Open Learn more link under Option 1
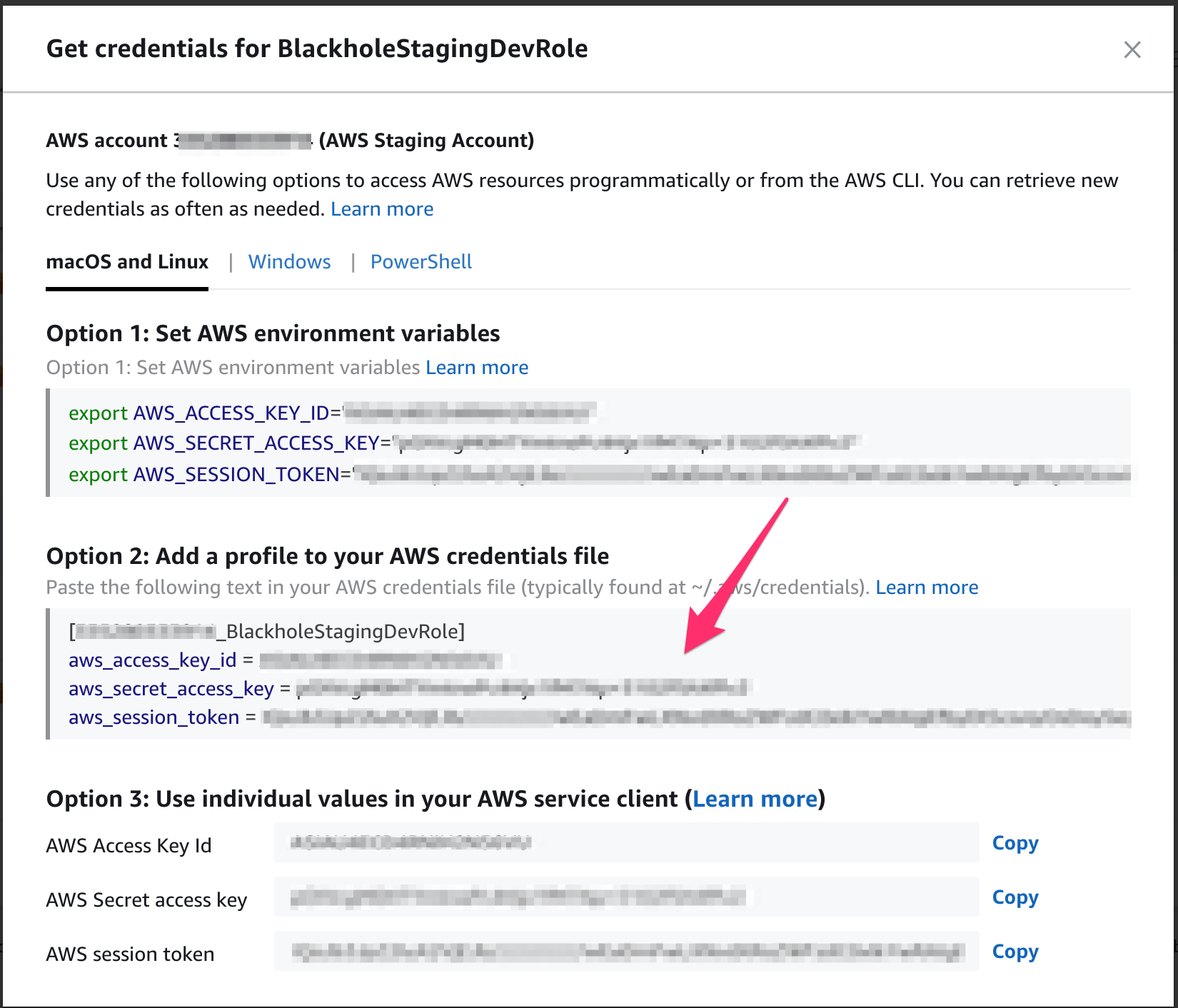 [x=477, y=368]
